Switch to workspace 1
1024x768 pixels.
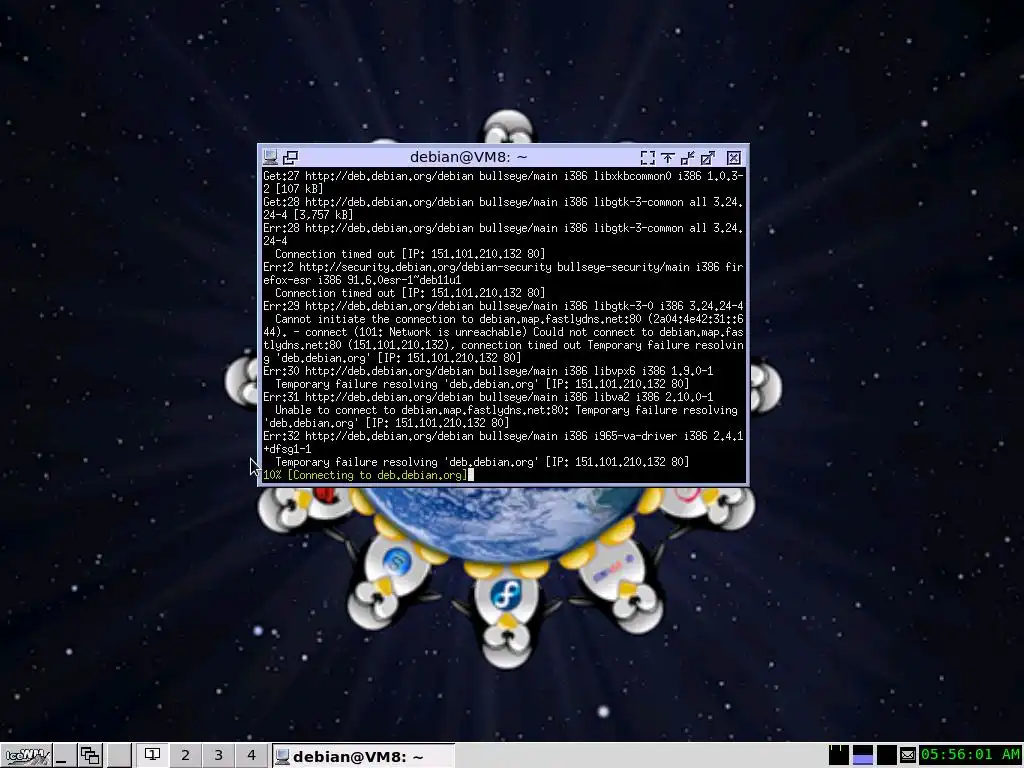(152, 756)
